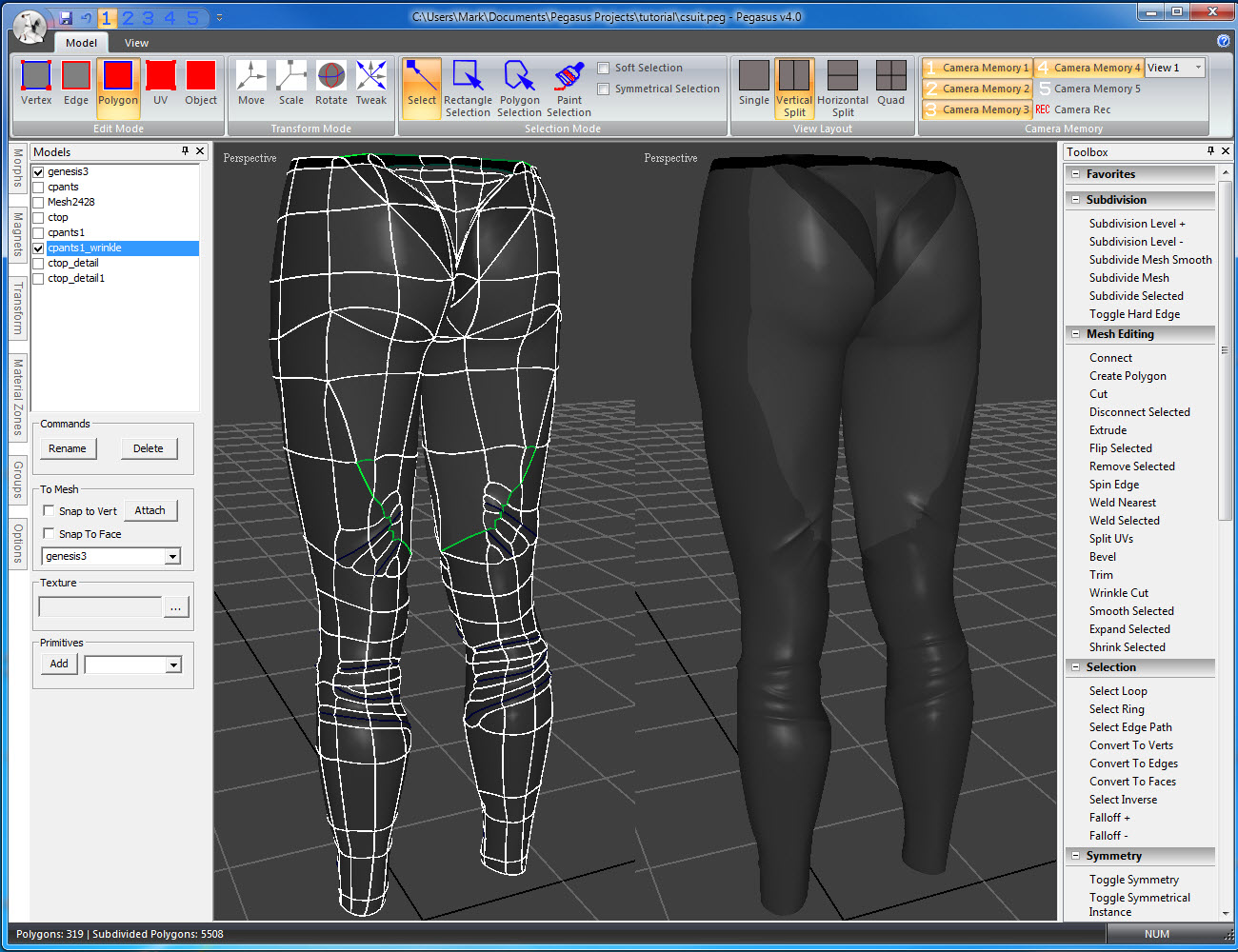
Task: Collapse the Subdivision toolbox section
Action: (1075, 200)
